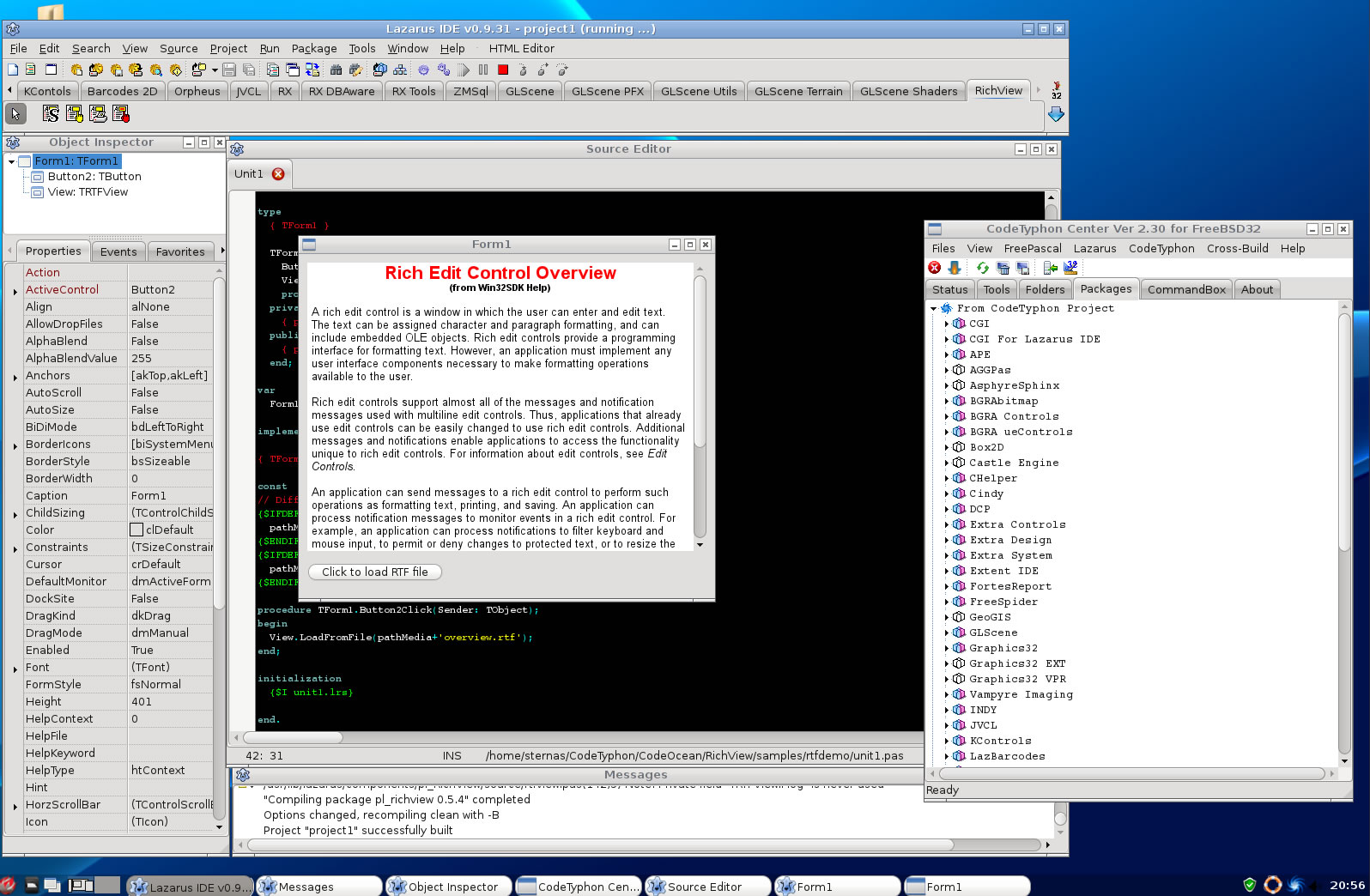Screen dimensions: 1370x896
Task: Click the red Stop icon
Action: [x=503, y=70]
